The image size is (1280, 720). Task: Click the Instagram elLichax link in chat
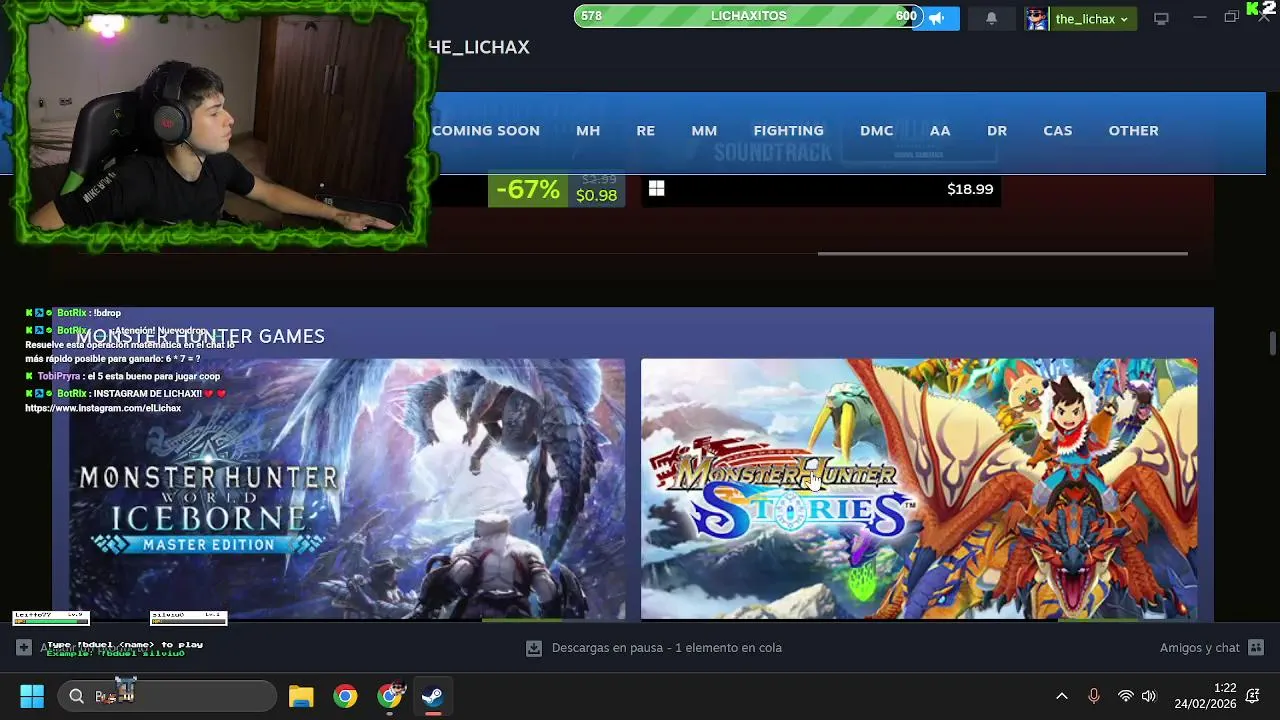click(x=103, y=408)
